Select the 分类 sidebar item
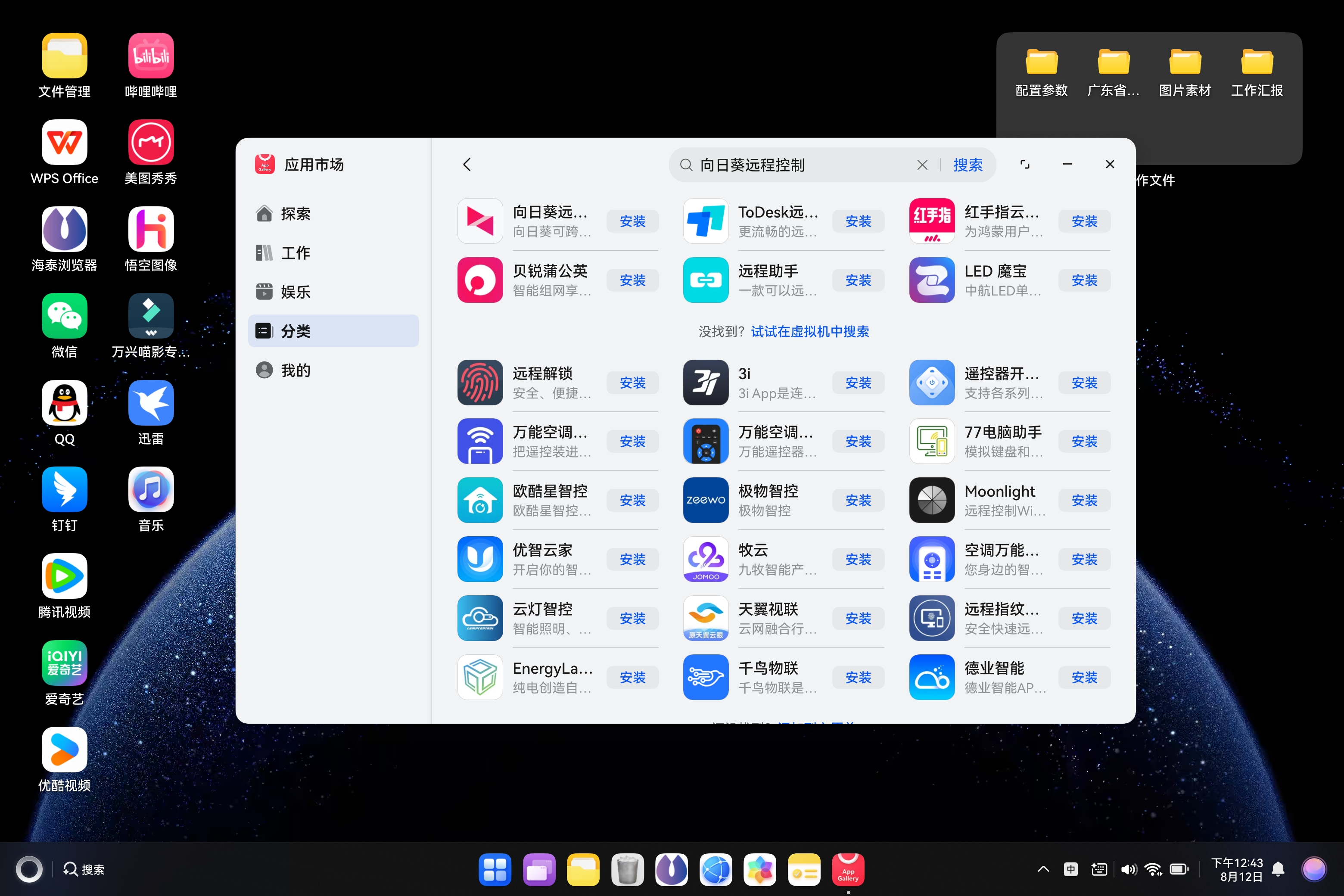Viewport: 1344px width, 896px height. [334, 331]
